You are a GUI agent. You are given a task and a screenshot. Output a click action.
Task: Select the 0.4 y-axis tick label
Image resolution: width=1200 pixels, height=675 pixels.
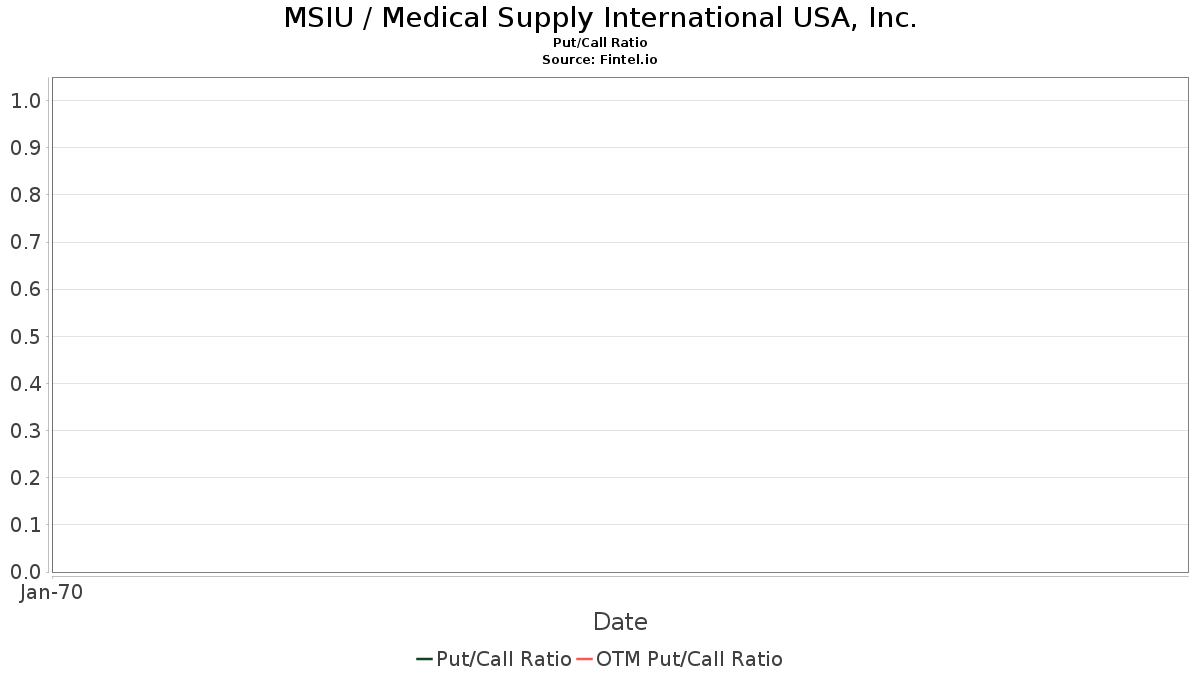click(25, 383)
